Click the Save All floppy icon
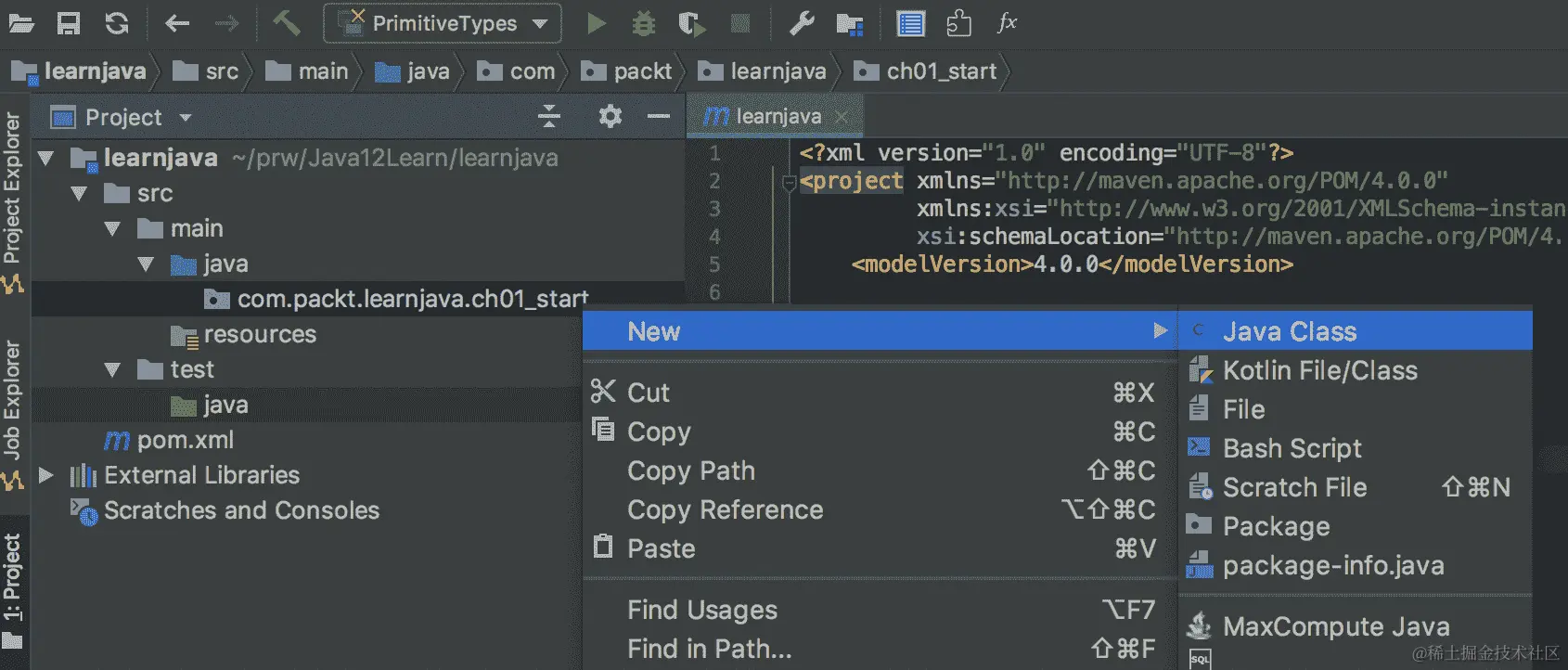This screenshot has height=670, width=1568. (69, 23)
